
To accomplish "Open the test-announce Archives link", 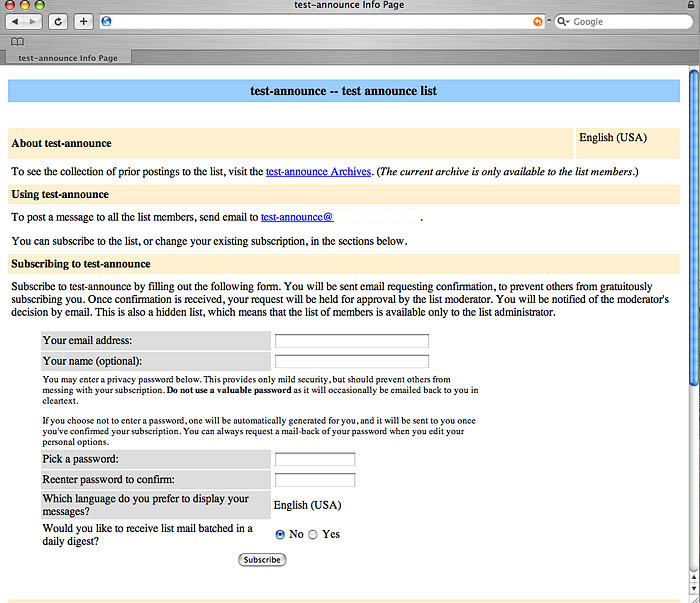I will (318, 172).
